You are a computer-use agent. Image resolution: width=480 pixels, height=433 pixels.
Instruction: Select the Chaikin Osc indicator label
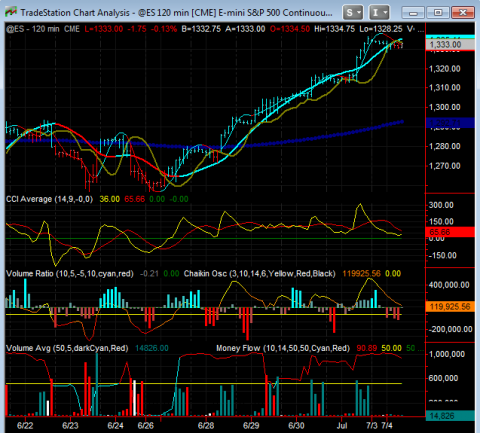click(260, 274)
